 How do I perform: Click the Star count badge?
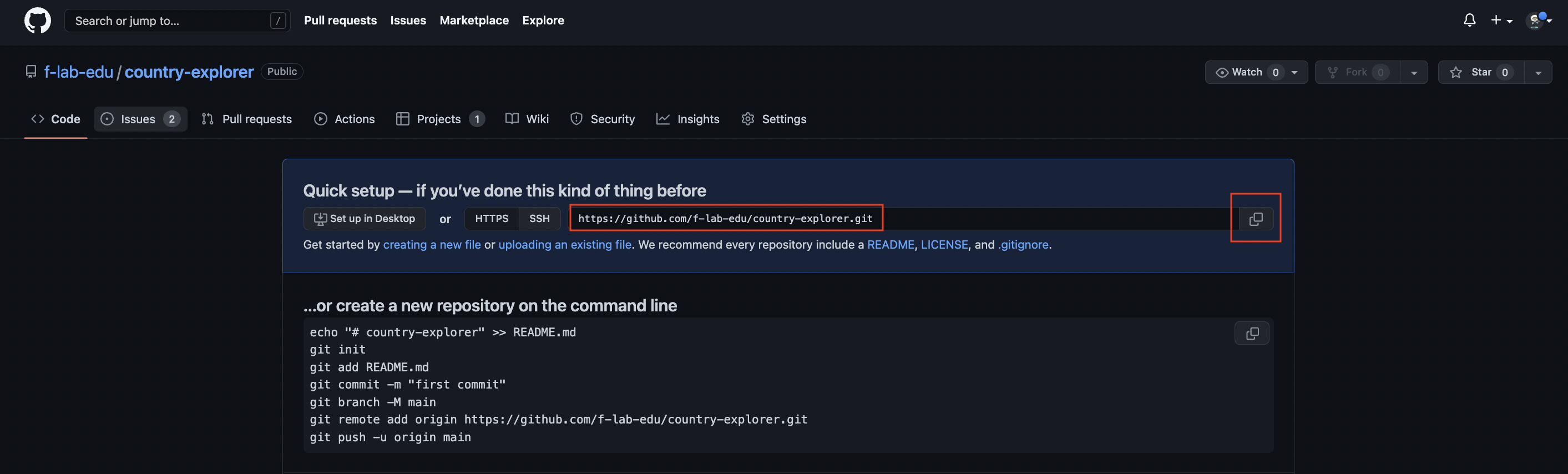(x=1505, y=73)
